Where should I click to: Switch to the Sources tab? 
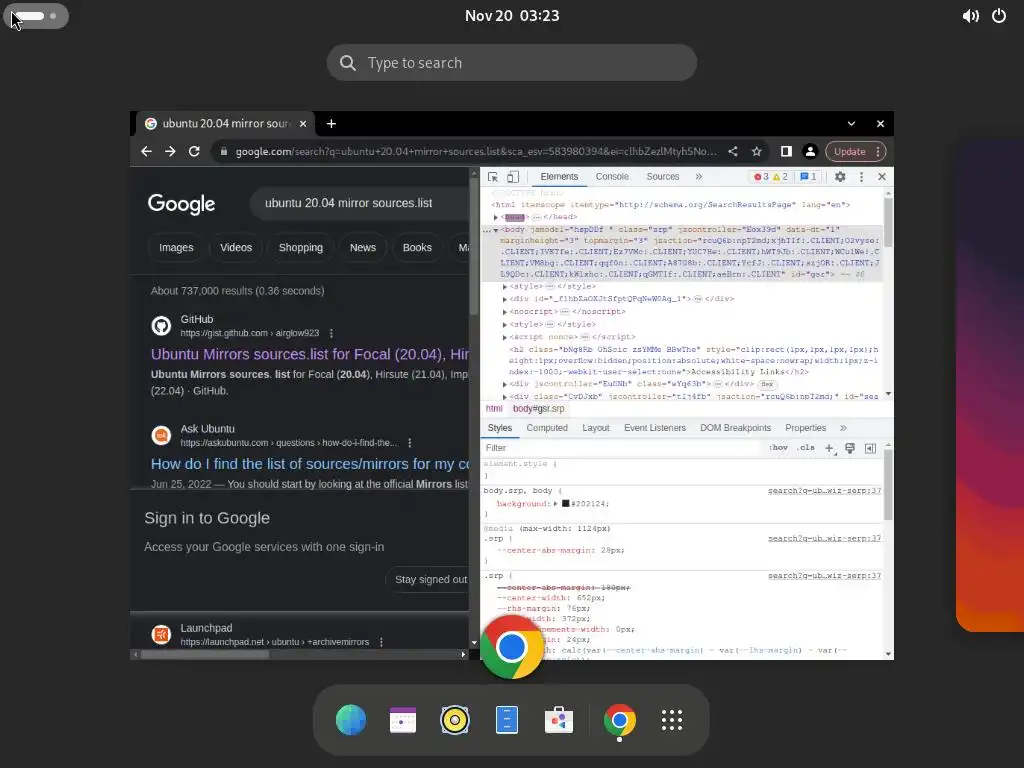[x=663, y=177]
